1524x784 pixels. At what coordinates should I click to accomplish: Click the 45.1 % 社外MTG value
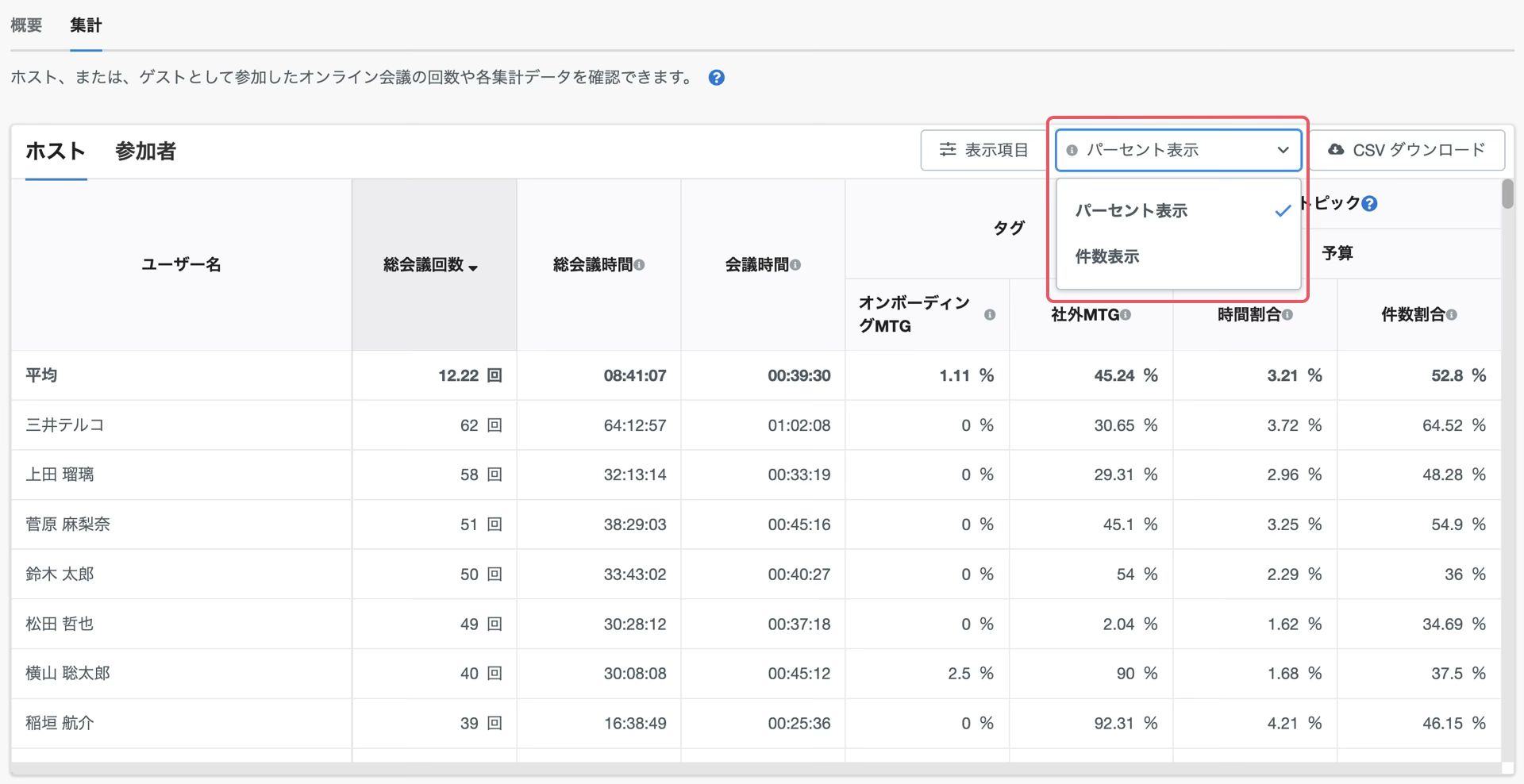[1130, 525]
